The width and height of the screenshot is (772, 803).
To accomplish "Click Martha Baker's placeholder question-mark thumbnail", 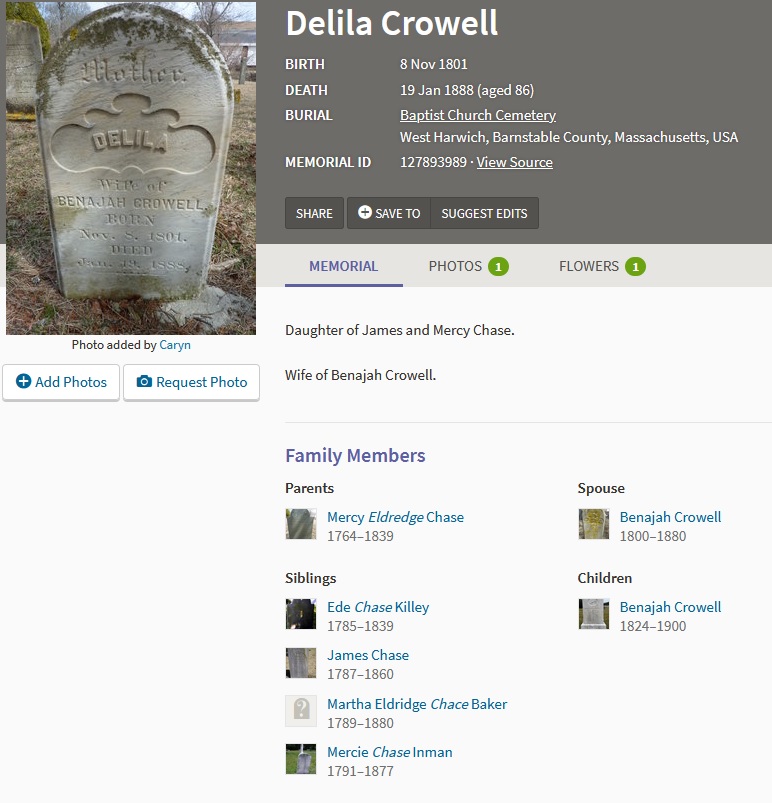I will 301,711.
